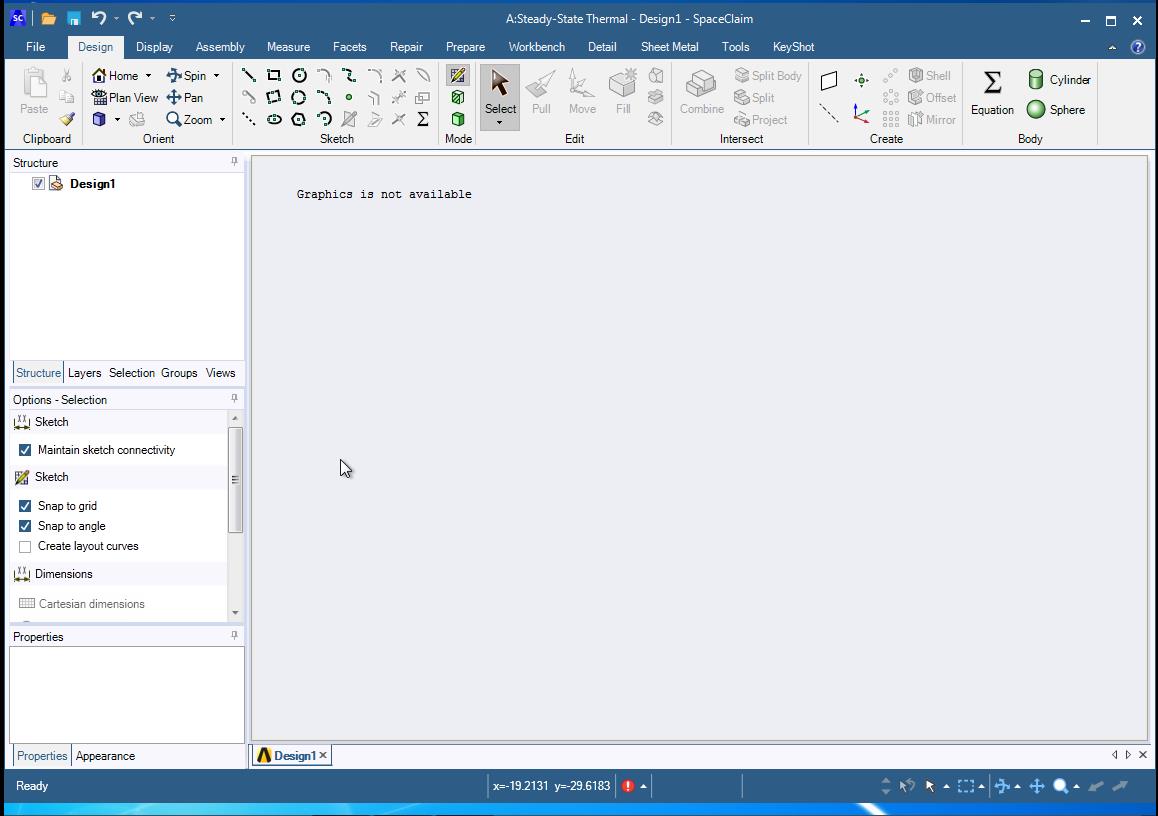Open the Appearance panel tab
1158x816 pixels.
click(105, 756)
